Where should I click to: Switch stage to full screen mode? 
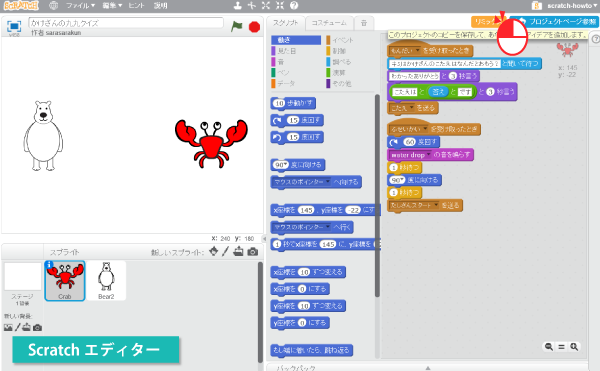[x=14, y=26]
